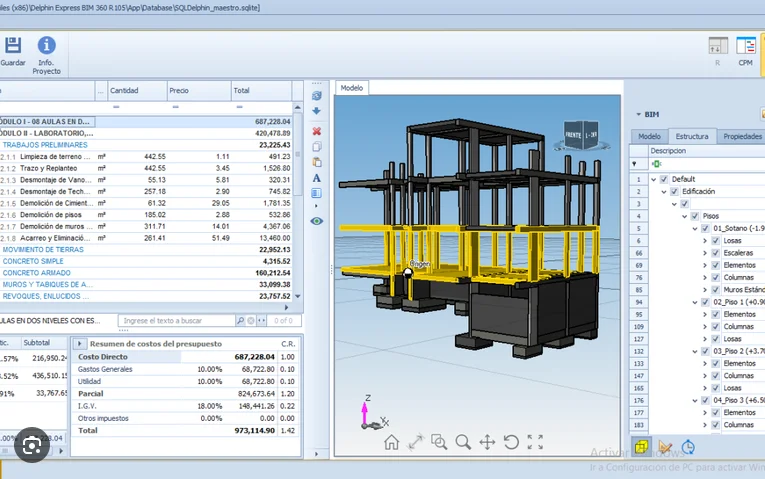
Task: Click the Cantidad column header
Action: [x=137, y=91]
